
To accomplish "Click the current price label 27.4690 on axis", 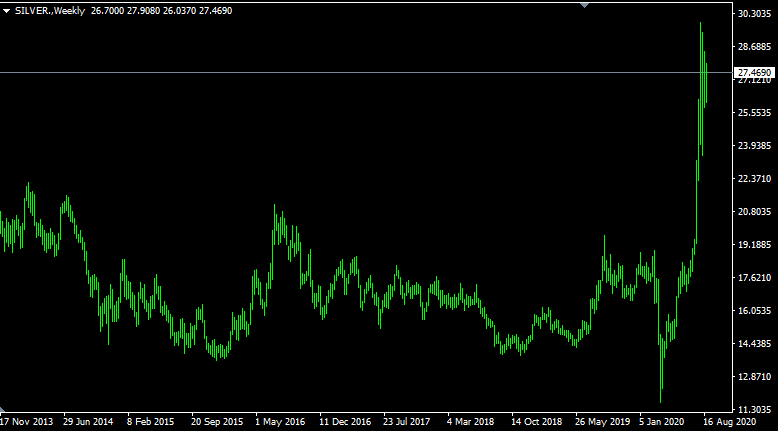I will pos(754,72).
